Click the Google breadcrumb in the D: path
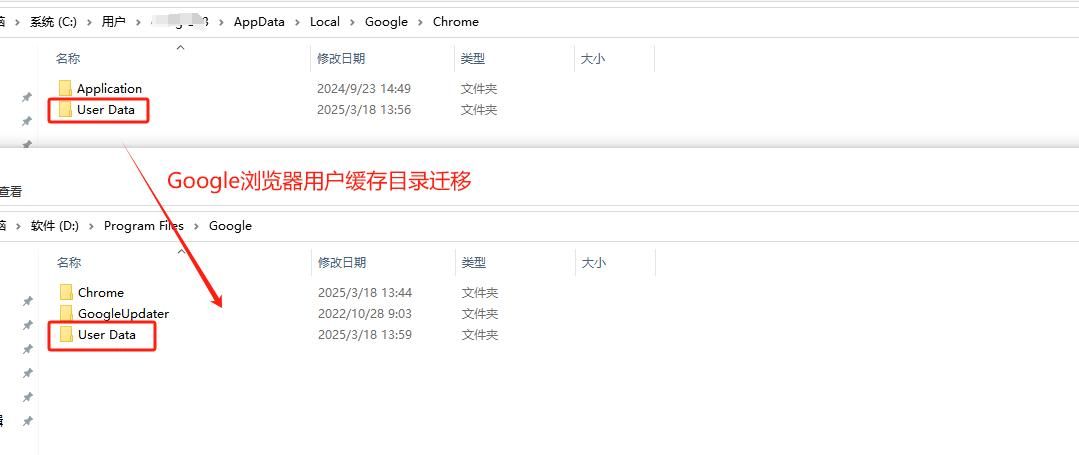Image resolution: width=1079 pixels, height=455 pixels. tap(231, 226)
